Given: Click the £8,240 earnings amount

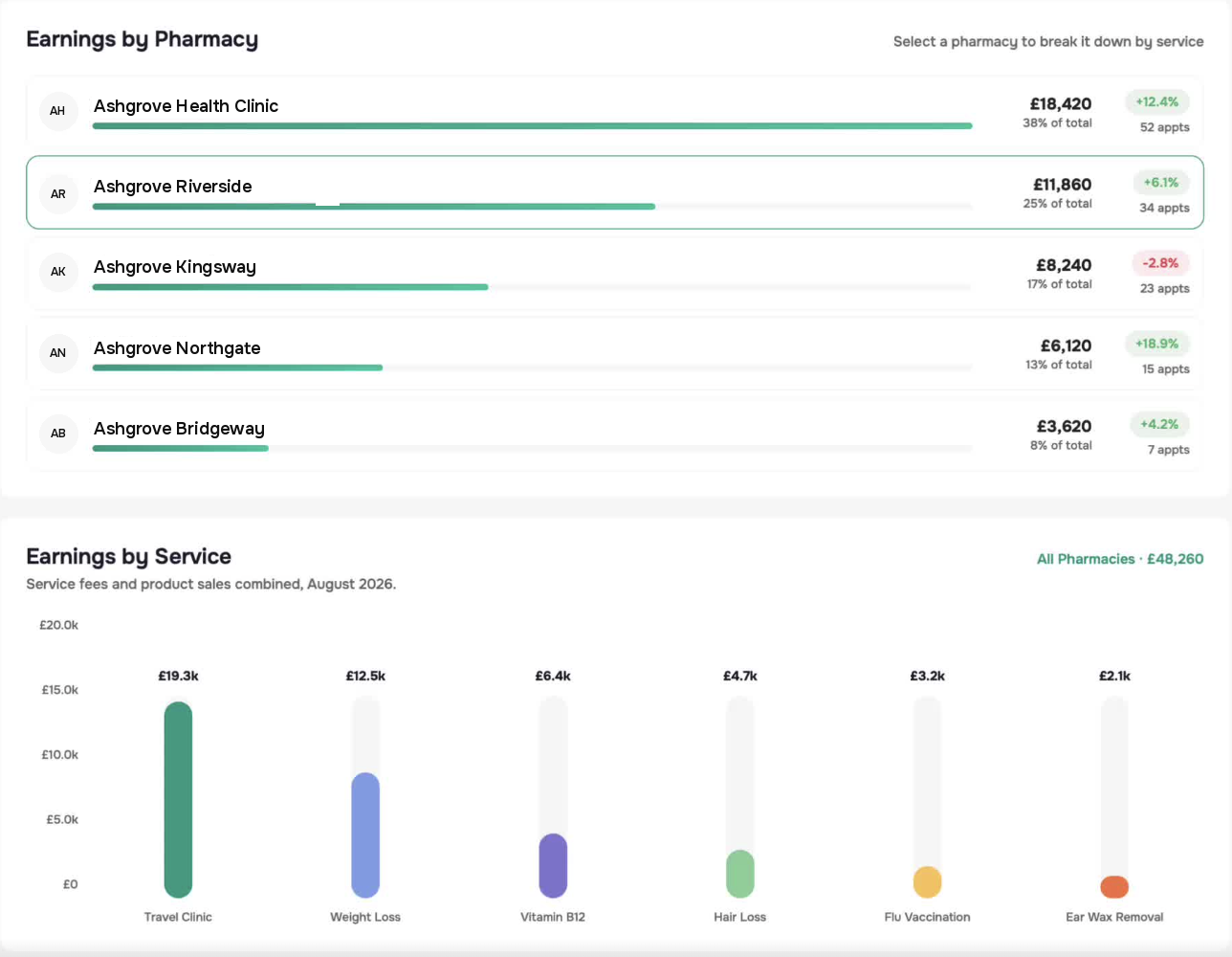Looking at the screenshot, I should click(x=1064, y=265).
